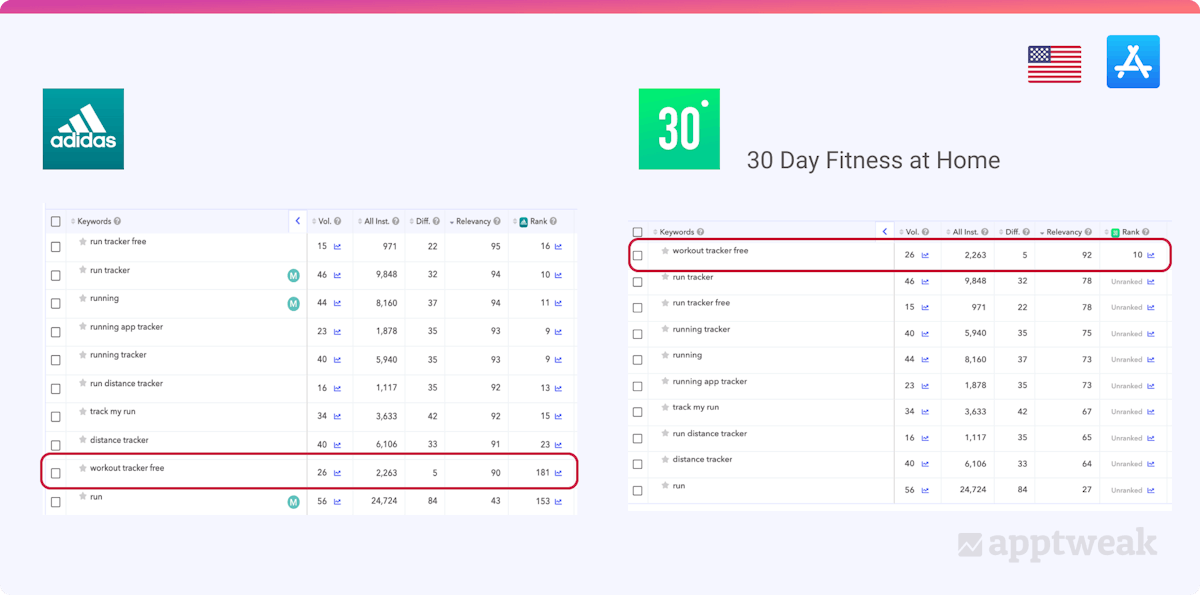Image resolution: width=1200 pixels, height=595 pixels.
Task: Click 'track my run' keyword in 30 Day Fitness table
Action: tap(695, 407)
